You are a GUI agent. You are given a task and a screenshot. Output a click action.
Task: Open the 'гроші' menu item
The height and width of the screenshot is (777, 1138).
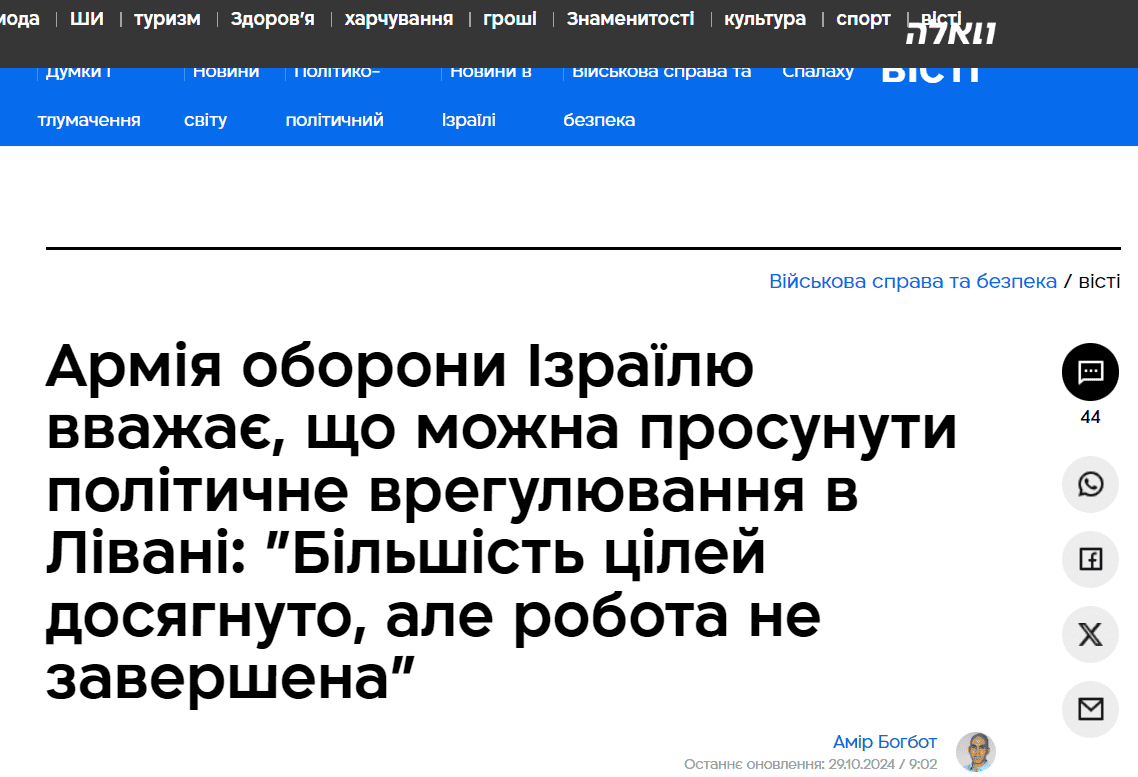510,19
